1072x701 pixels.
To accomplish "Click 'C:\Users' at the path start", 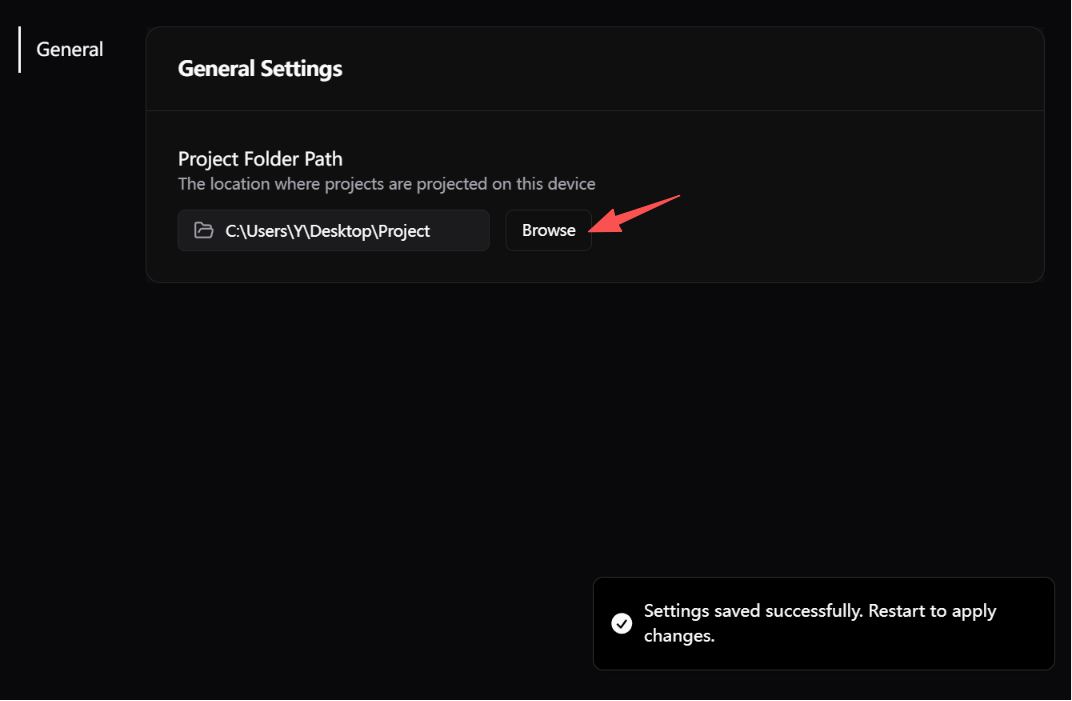I will pos(256,231).
